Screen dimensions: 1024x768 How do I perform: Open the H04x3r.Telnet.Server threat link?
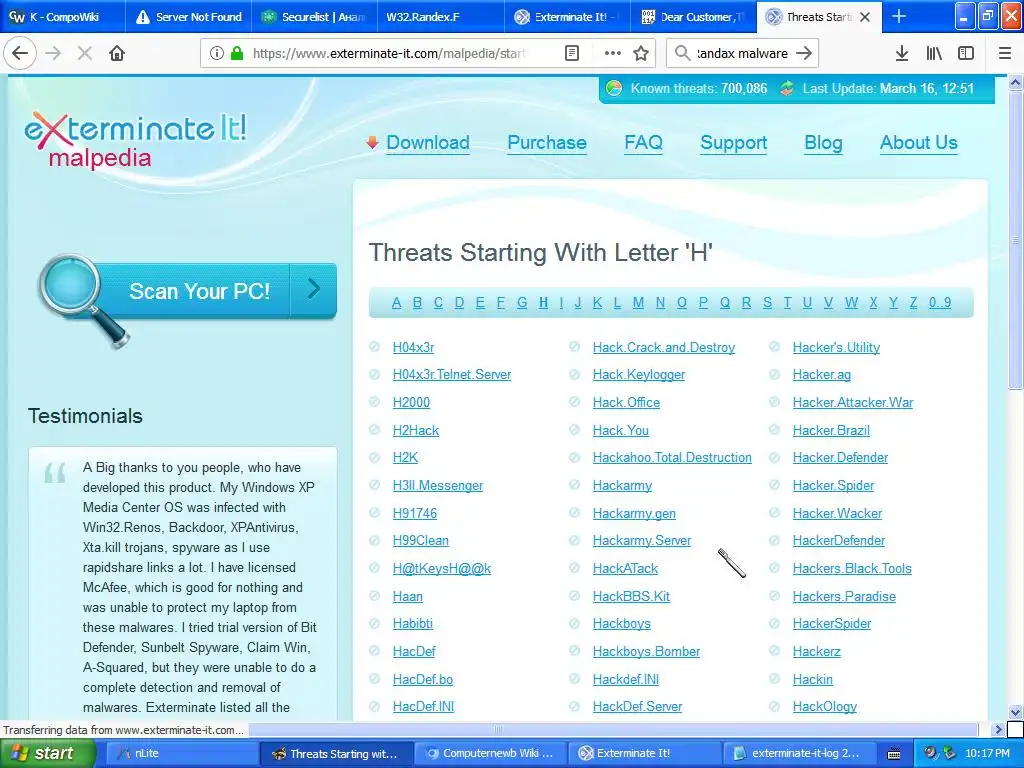(x=452, y=374)
